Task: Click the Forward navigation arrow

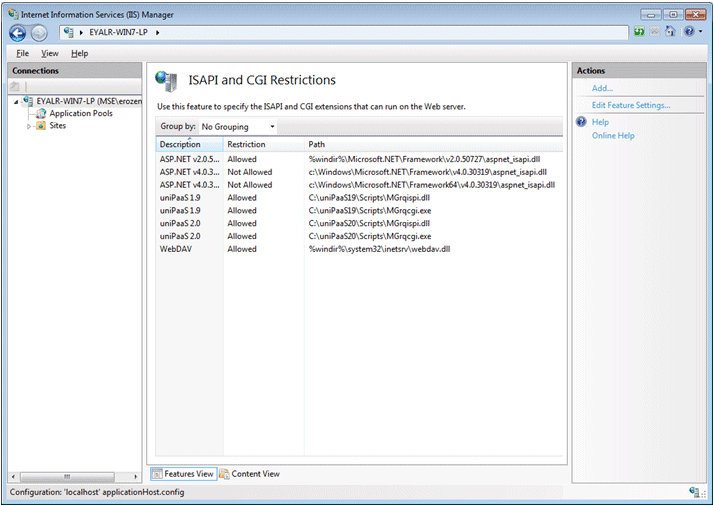Action: point(39,33)
